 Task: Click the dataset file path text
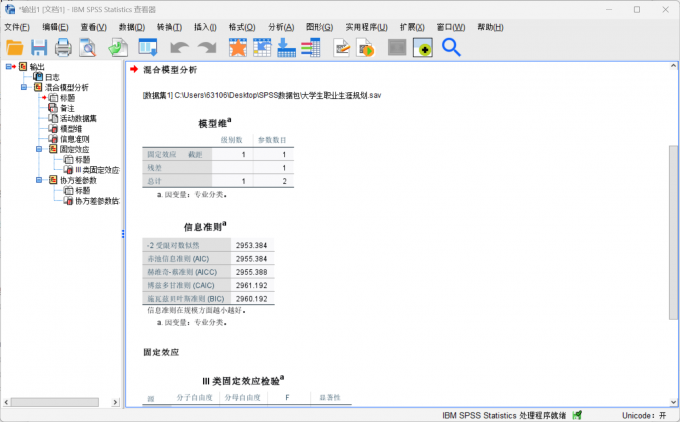coord(262,95)
